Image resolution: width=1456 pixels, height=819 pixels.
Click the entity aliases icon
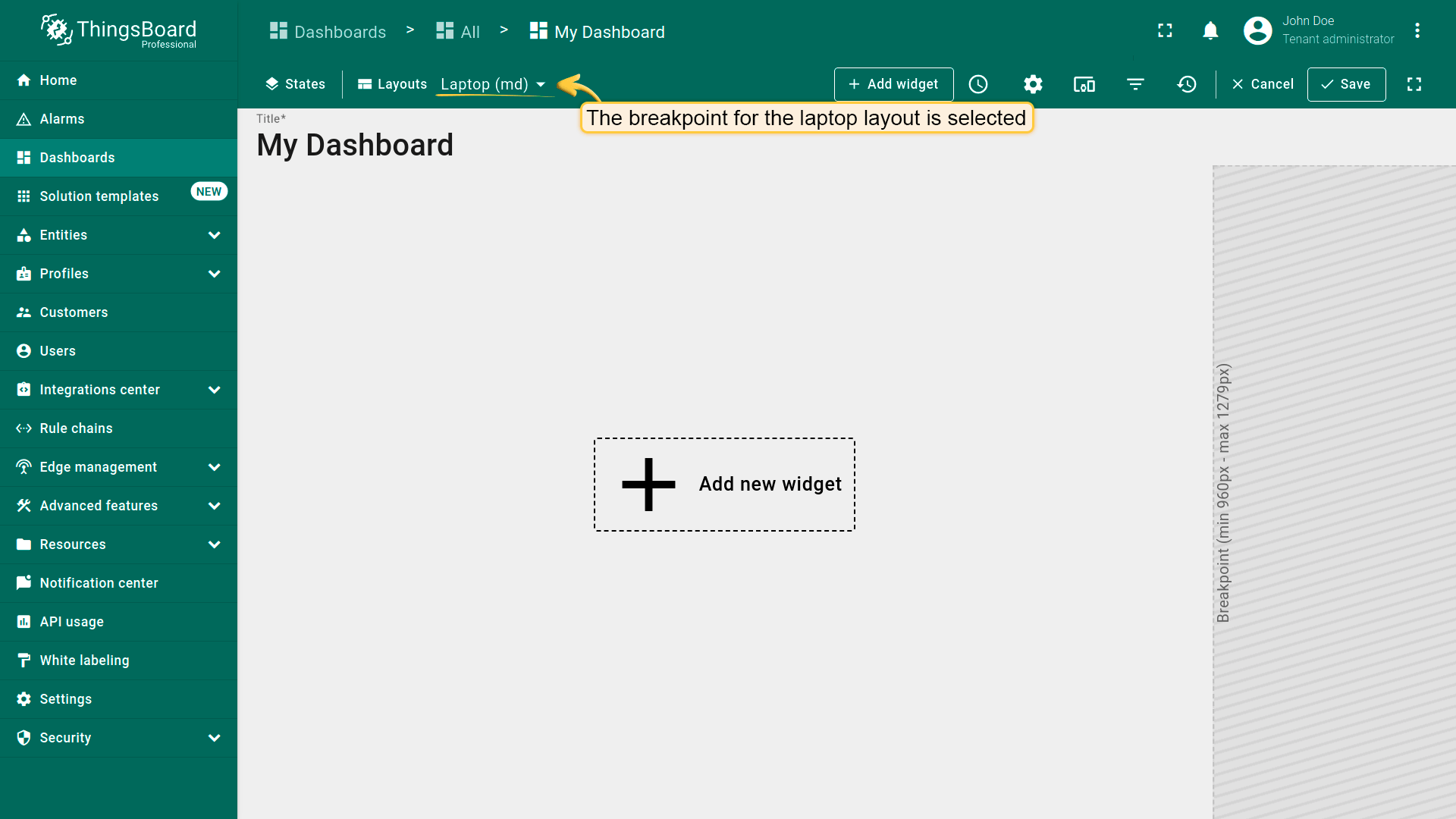point(1084,84)
